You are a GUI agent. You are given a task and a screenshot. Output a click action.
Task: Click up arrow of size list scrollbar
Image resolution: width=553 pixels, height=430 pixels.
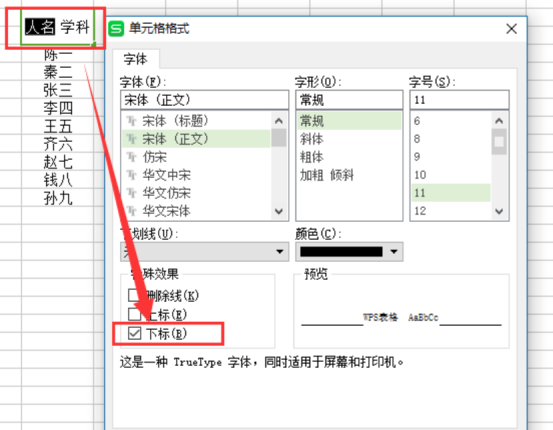(x=499, y=121)
